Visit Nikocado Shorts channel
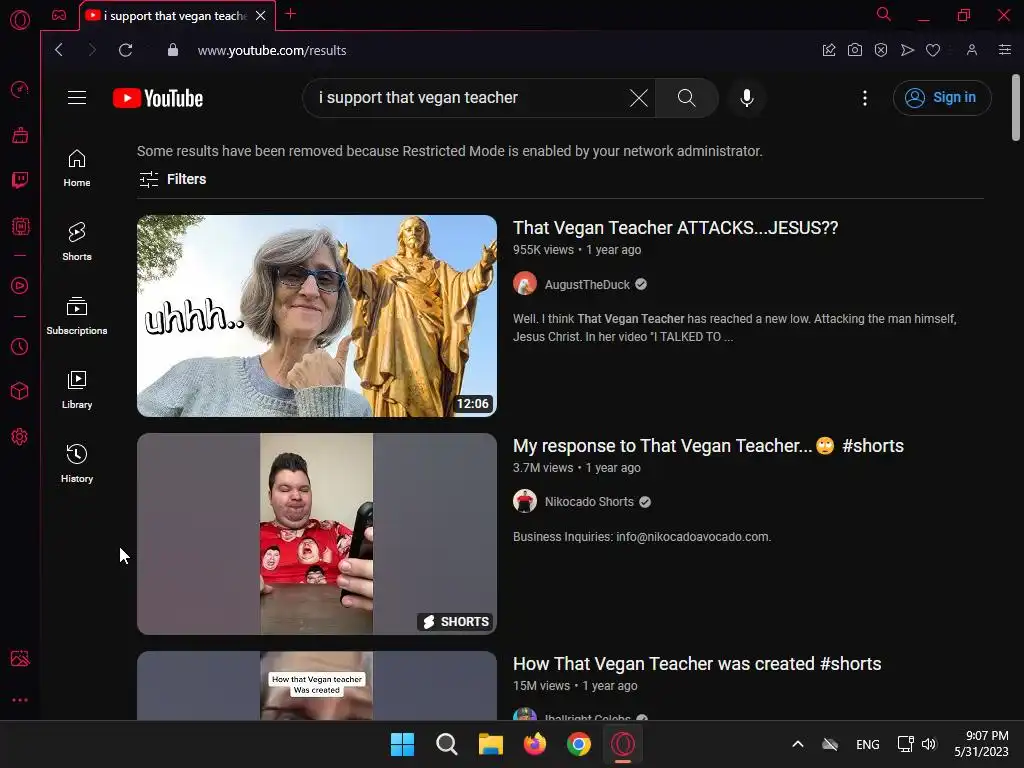Image resolution: width=1024 pixels, height=768 pixels. [x=589, y=502]
